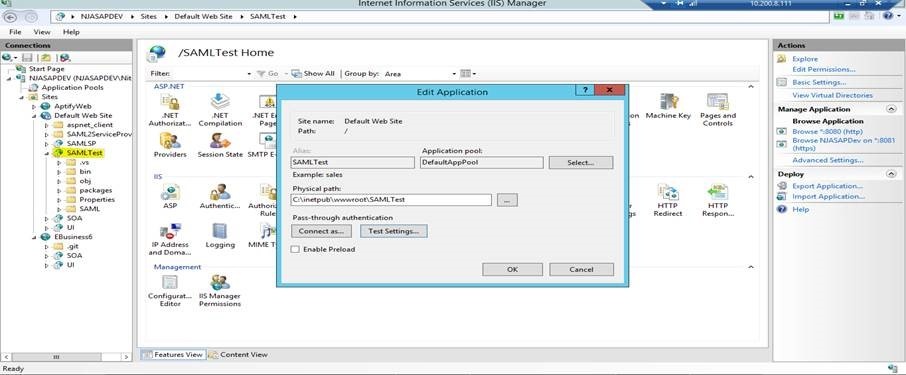906x375 pixels.
Task: Select the aspnet_client folder node
Action: pos(90,125)
